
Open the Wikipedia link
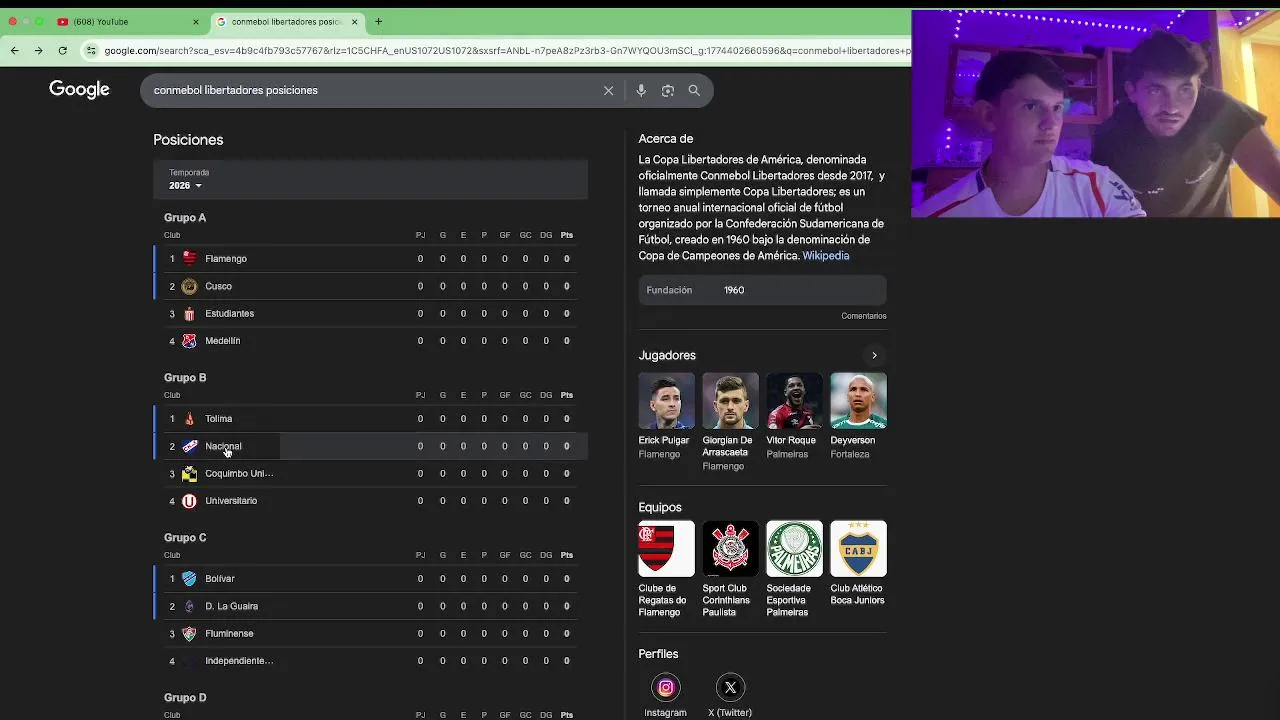tap(825, 256)
